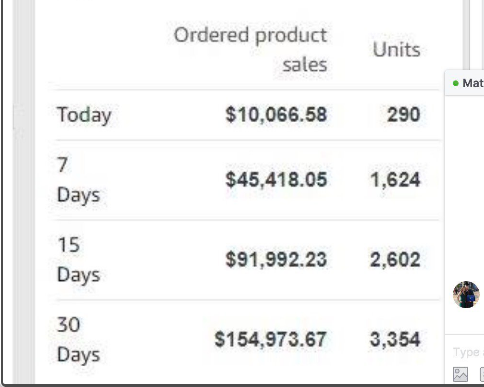The image size is (484, 387).
Task: Click the 7-day units count 1,624
Action: point(395,180)
